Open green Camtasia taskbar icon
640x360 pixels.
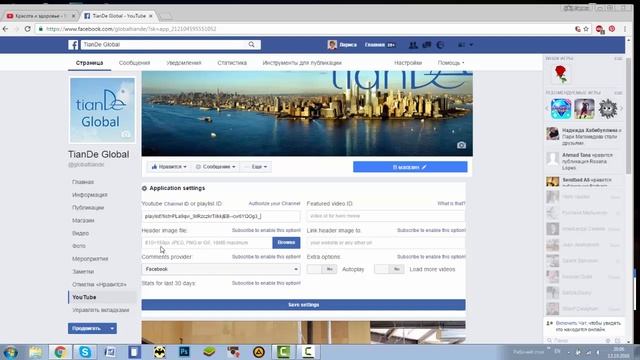(283, 352)
